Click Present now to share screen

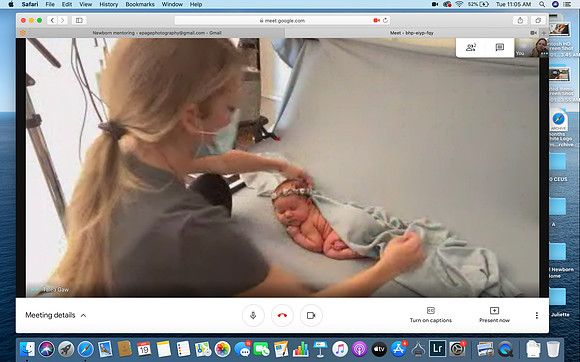(x=494, y=315)
